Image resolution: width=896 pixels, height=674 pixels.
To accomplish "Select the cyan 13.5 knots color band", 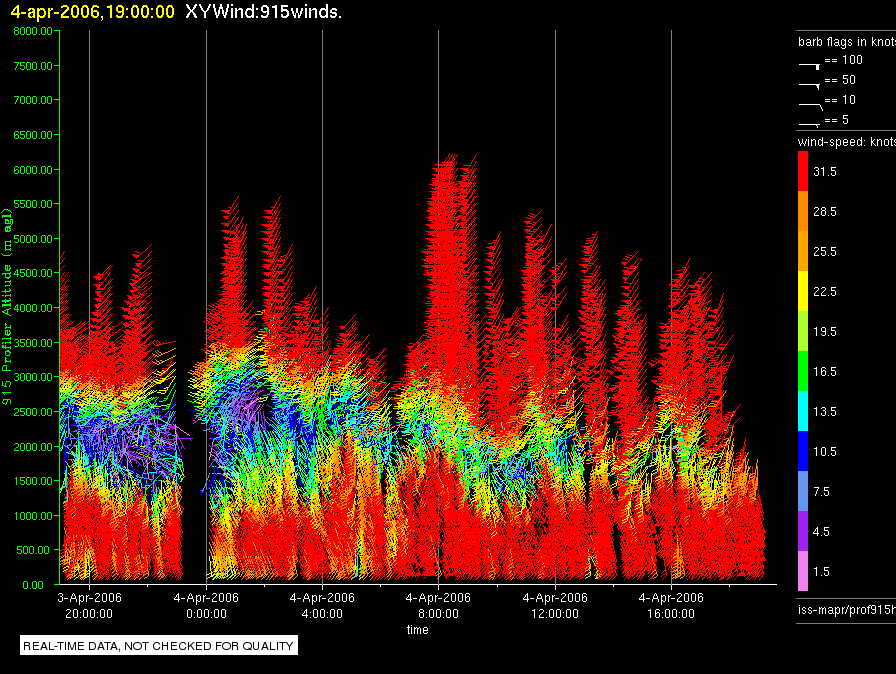I will pos(803,411).
